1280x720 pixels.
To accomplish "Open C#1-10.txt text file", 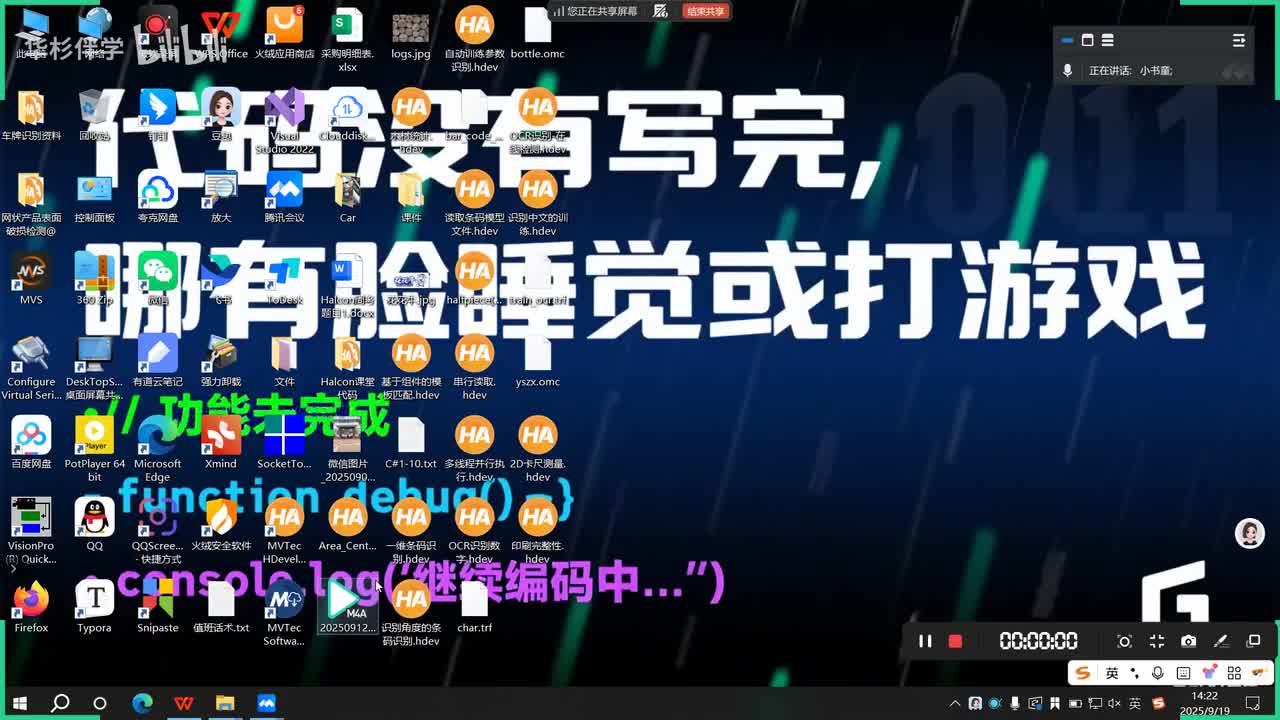I will (411, 444).
